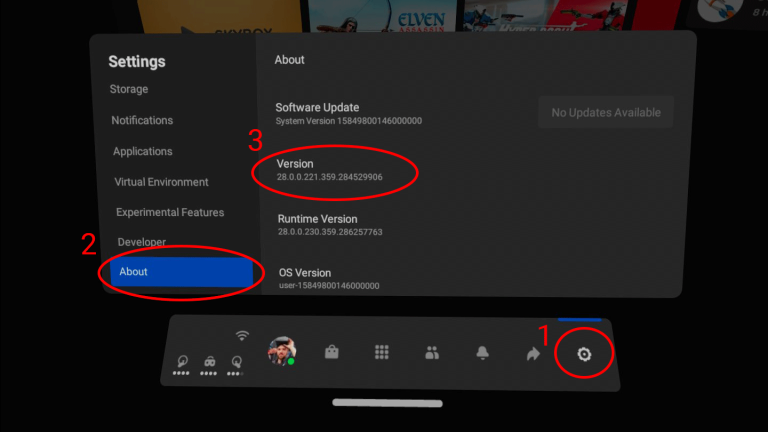Open the Settings gear icon

[583, 354]
